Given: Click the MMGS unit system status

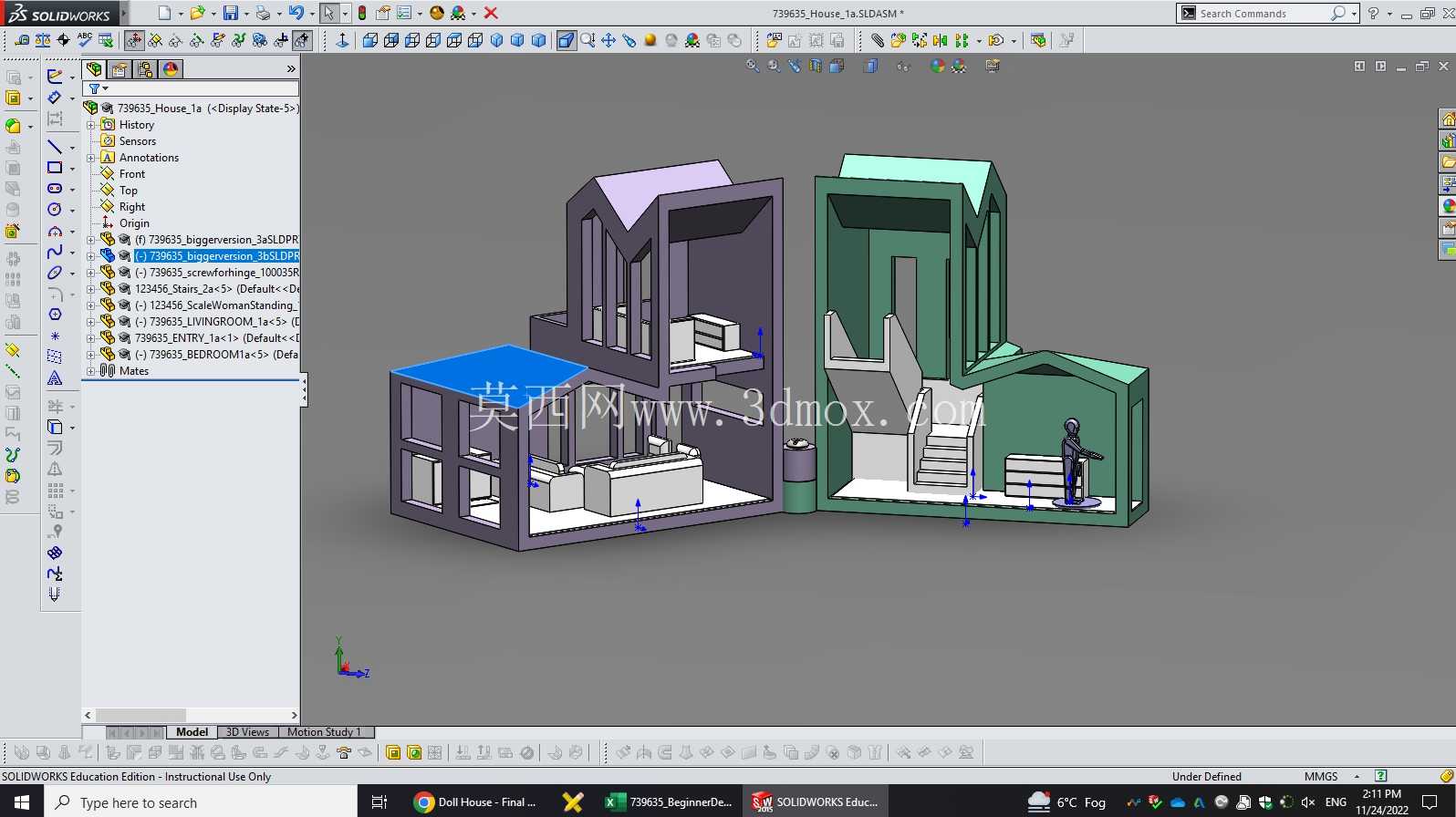Looking at the screenshot, I should (1321, 777).
